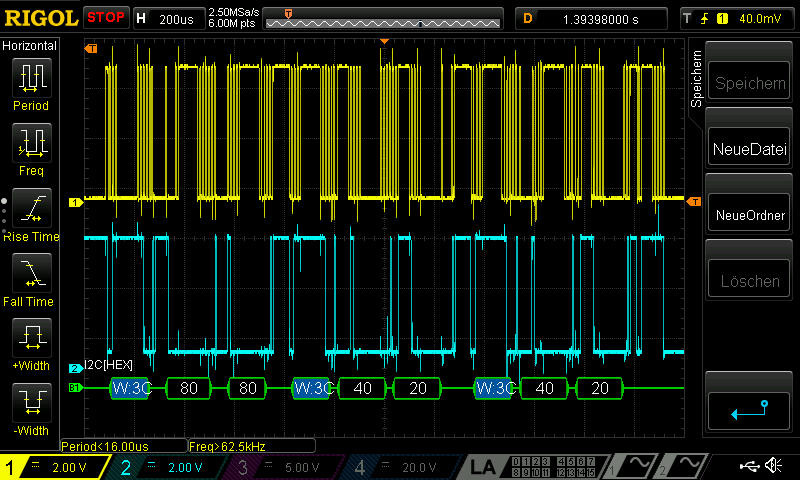
Task: Pick the +Width measurement icon
Action: (30, 338)
